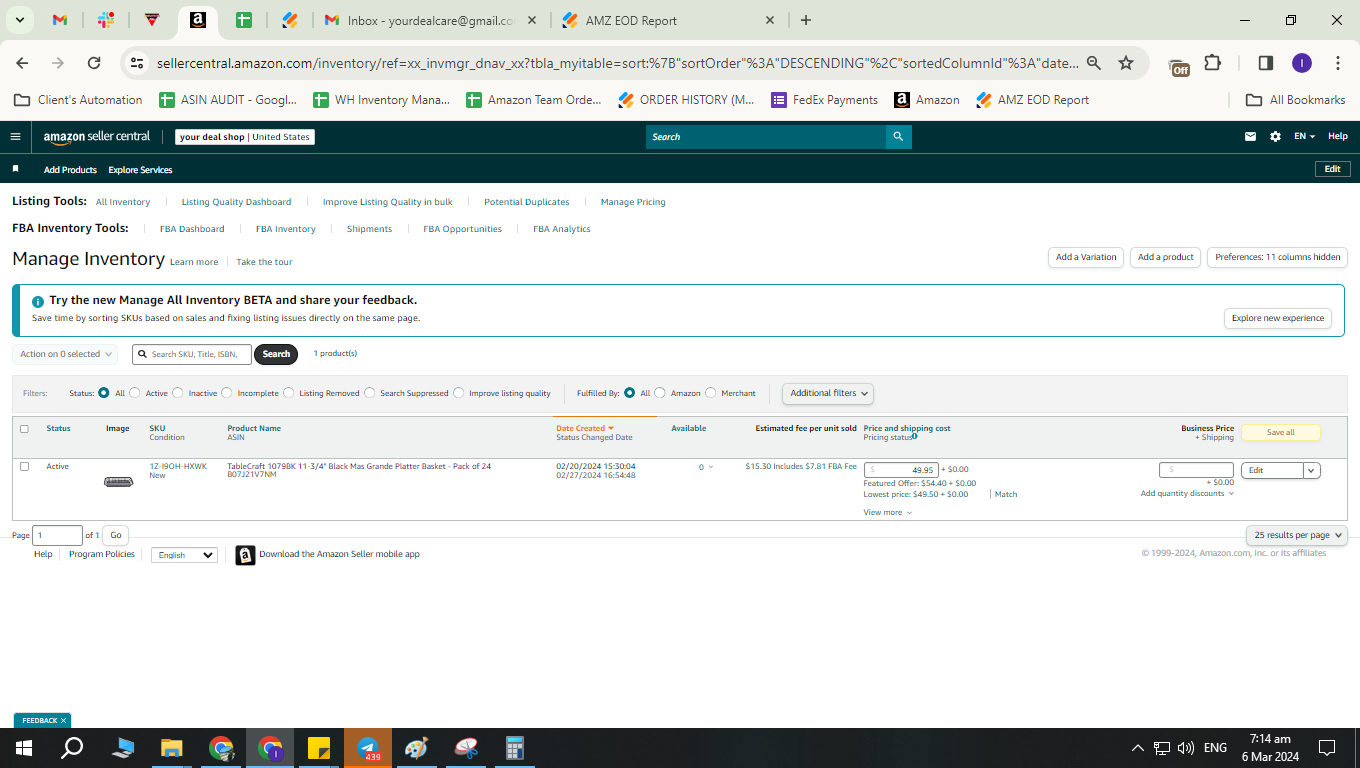Click the search magnifier button in header
The width and height of the screenshot is (1360, 768).
point(898,137)
